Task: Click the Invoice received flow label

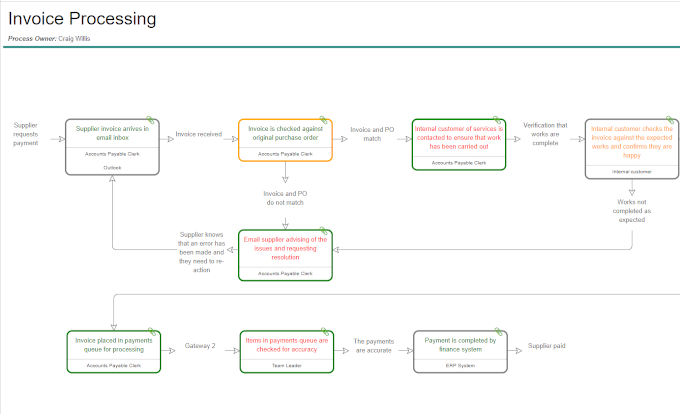Action: click(x=199, y=134)
